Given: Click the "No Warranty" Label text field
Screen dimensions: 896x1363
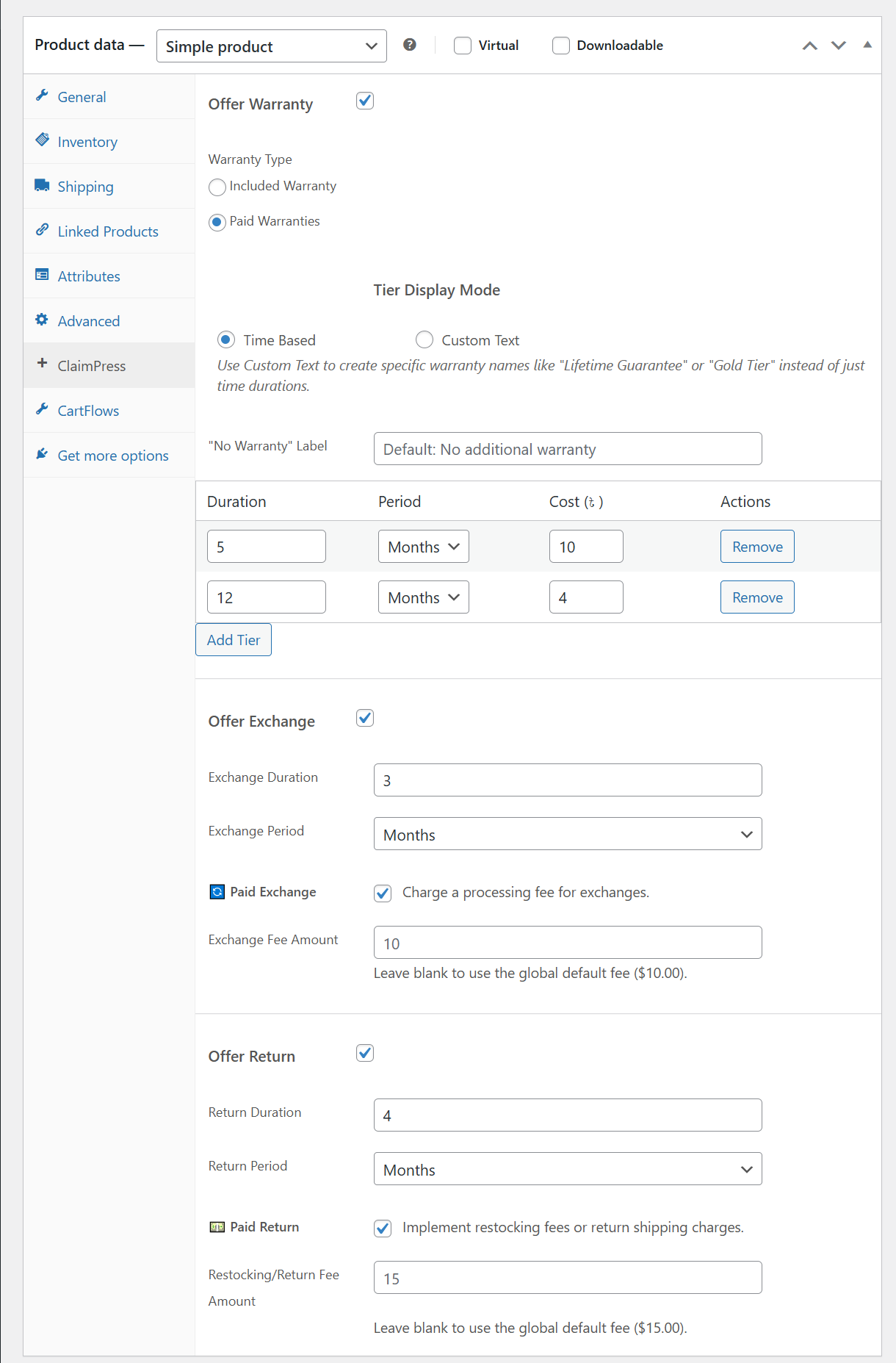Looking at the screenshot, I should 567,449.
